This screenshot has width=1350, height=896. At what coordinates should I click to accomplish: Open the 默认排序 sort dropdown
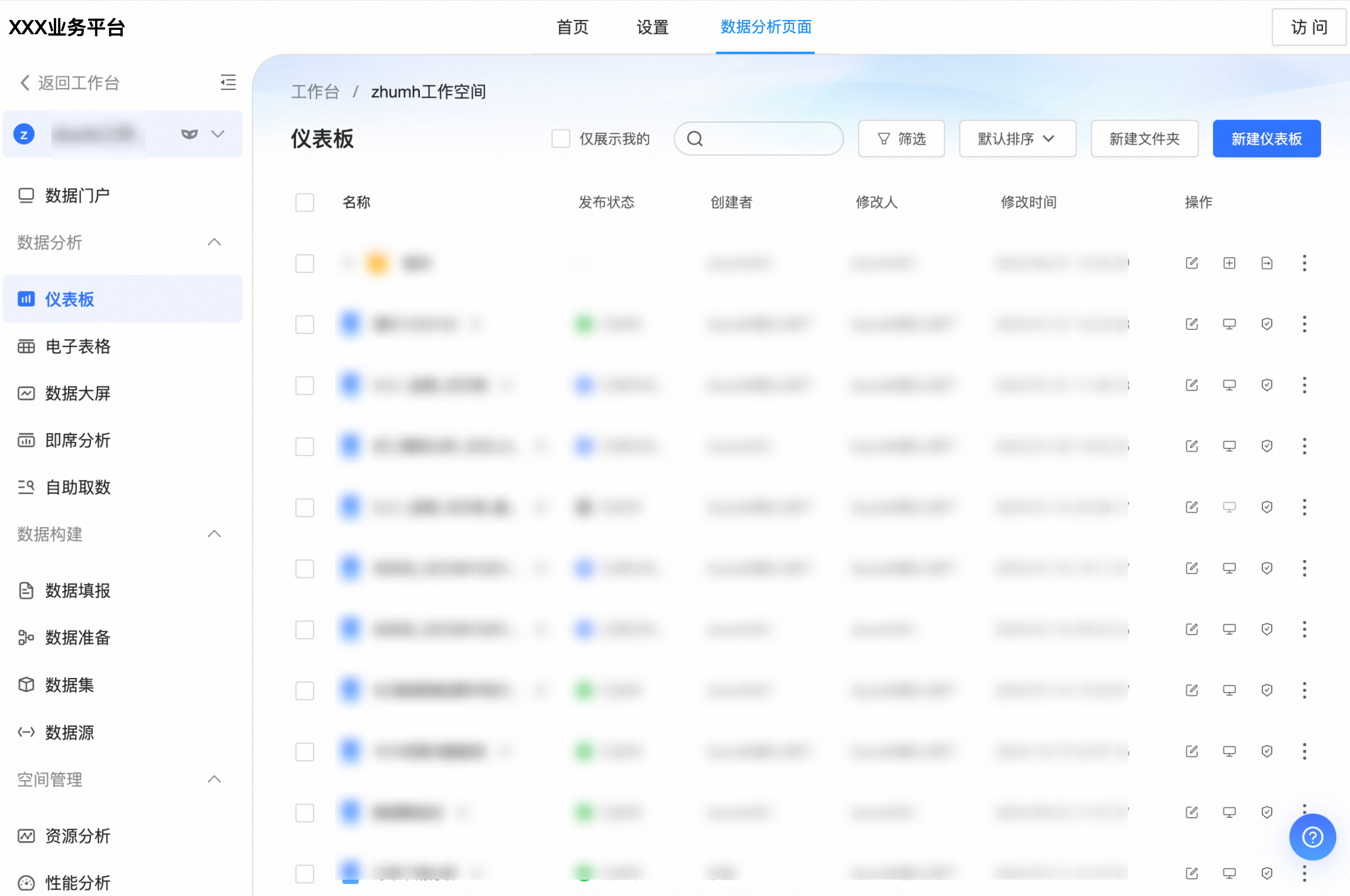1017,138
